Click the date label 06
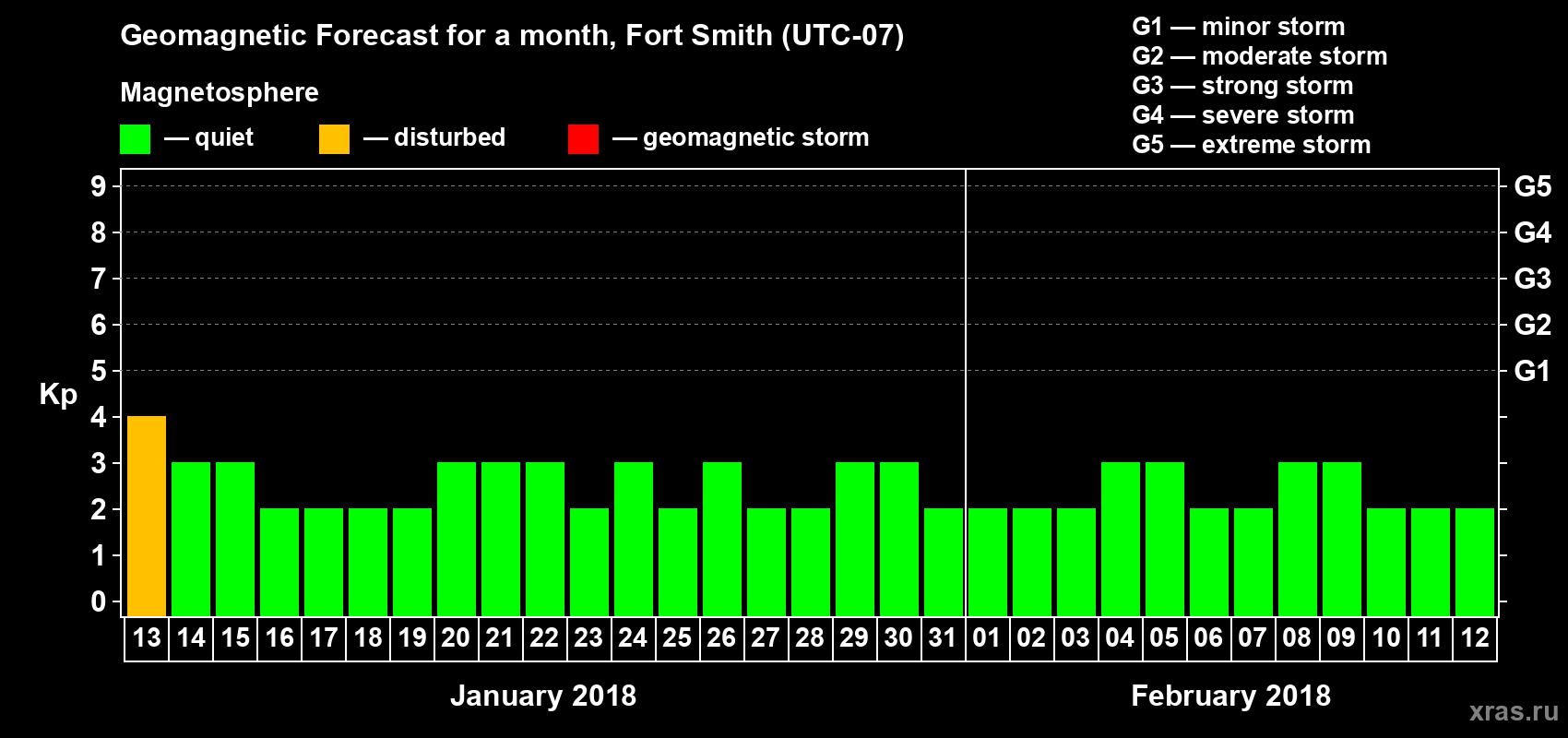 [x=1208, y=638]
